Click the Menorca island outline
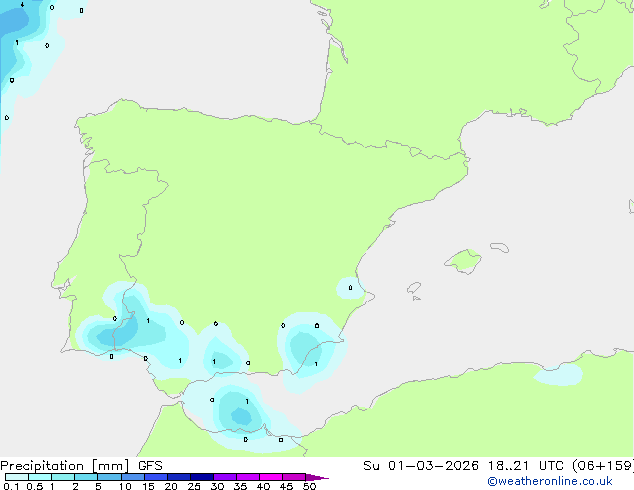 coord(500,247)
